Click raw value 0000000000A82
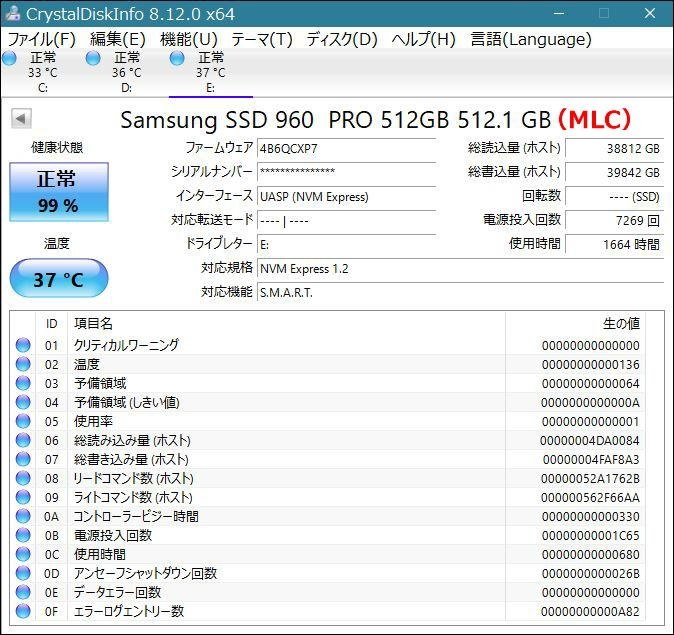Viewport: 674px width, 635px height. point(590,611)
